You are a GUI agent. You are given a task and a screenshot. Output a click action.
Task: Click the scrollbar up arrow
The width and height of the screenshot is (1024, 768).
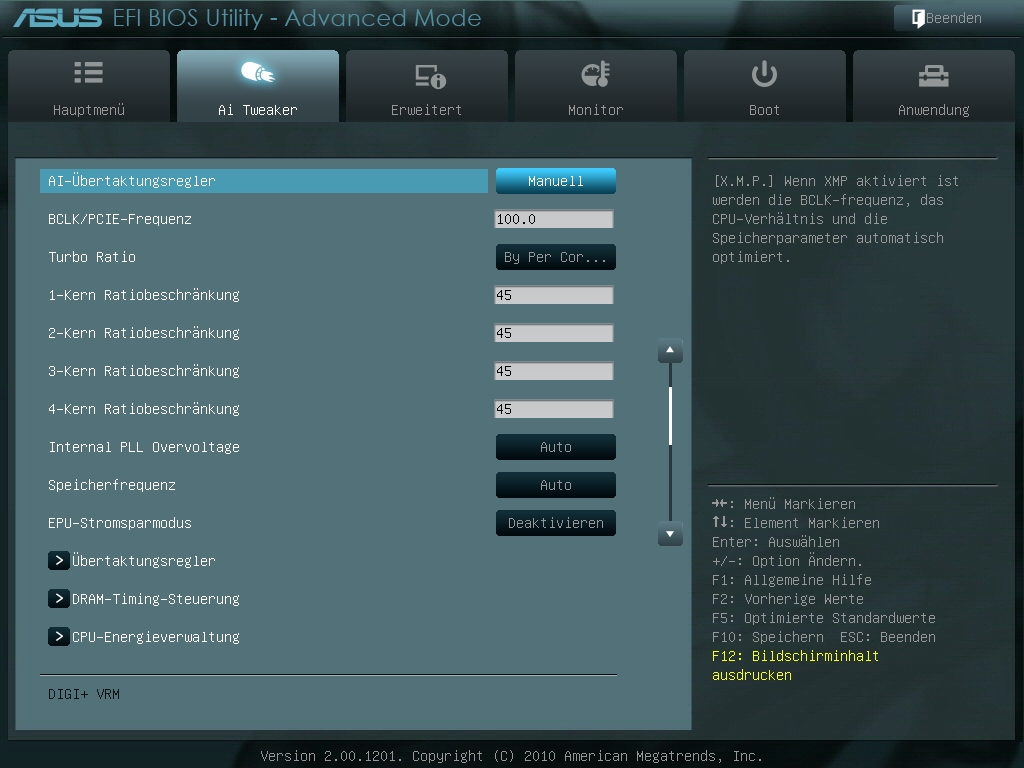[670, 351]
